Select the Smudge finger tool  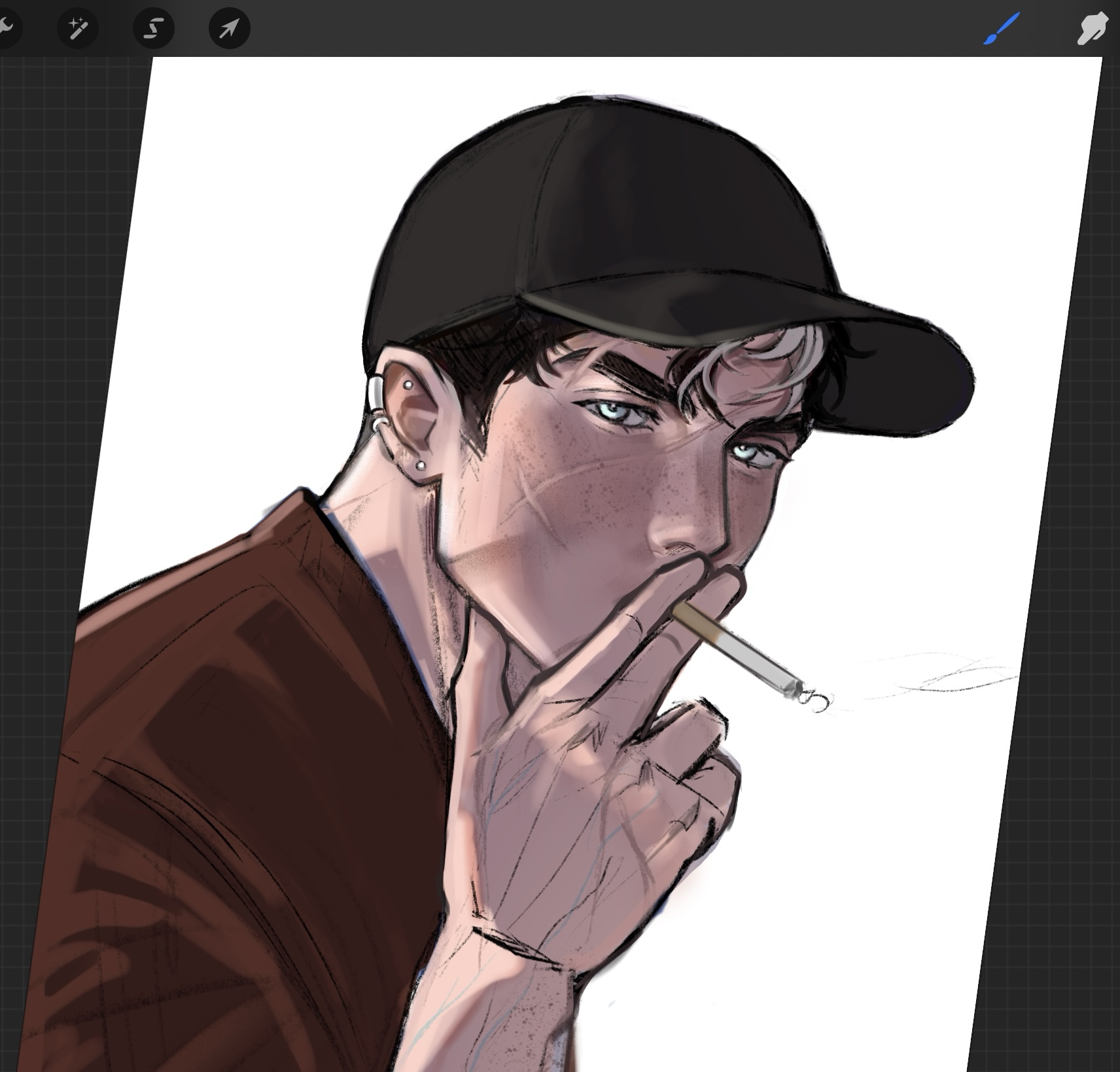coord(1093,29)
